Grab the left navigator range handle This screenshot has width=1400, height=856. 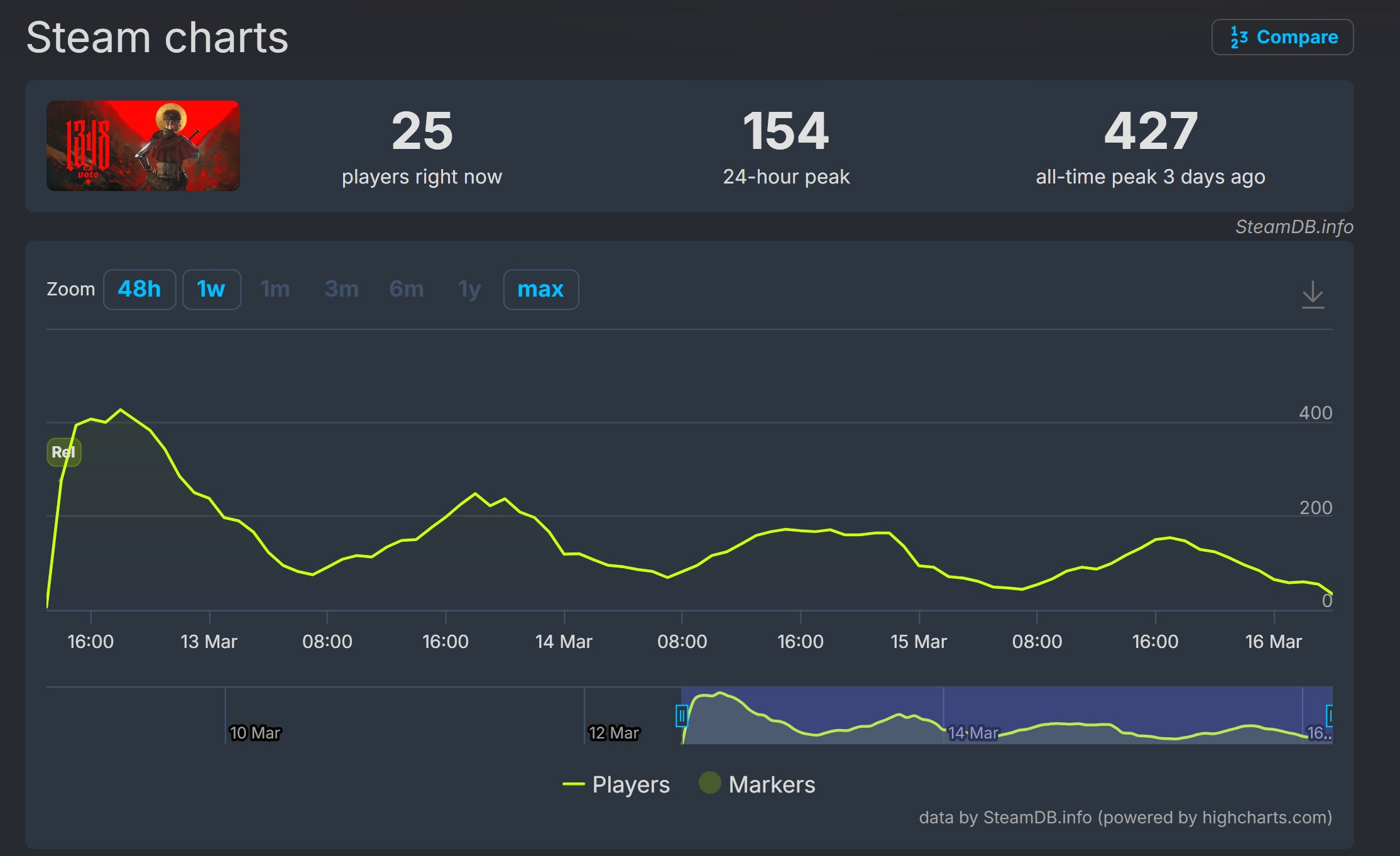tap(681, 716)
